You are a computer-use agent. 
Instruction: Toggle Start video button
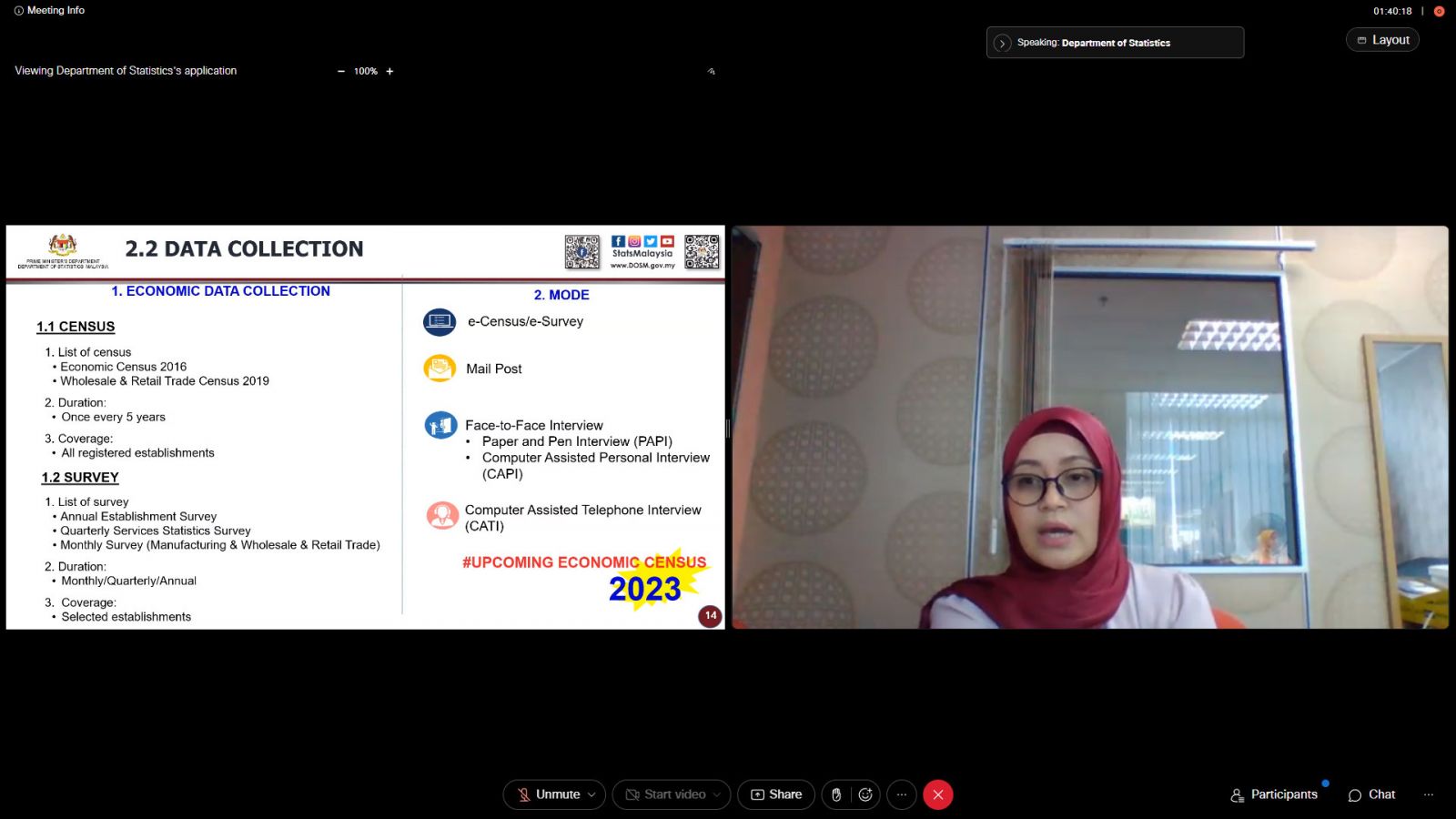tap(665, 794)
